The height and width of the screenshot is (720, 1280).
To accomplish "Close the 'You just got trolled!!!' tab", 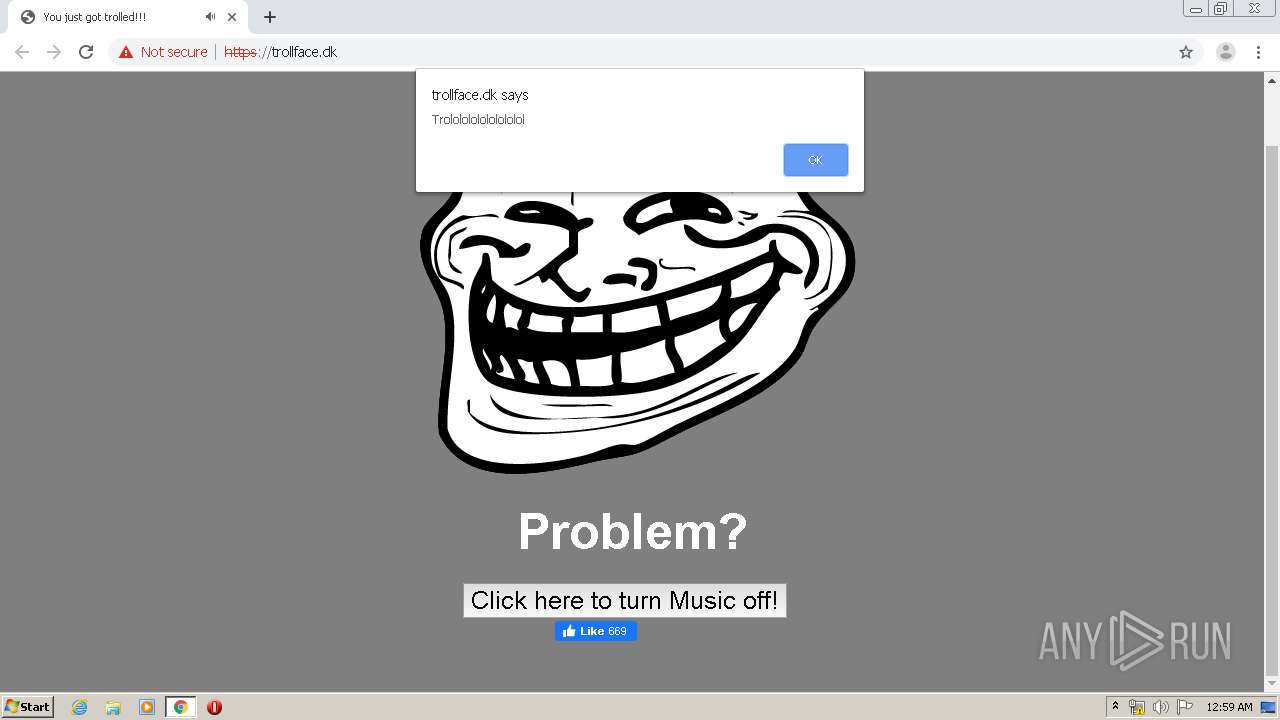I will point(232,17).
